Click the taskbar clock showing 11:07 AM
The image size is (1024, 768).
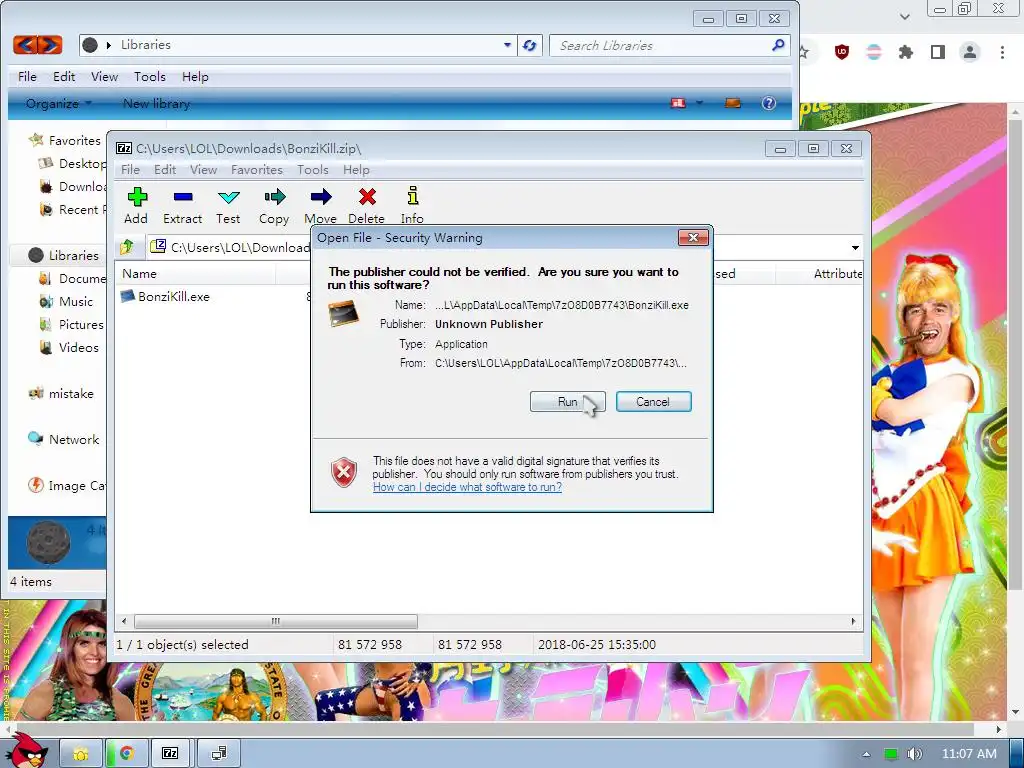point(969,754)
